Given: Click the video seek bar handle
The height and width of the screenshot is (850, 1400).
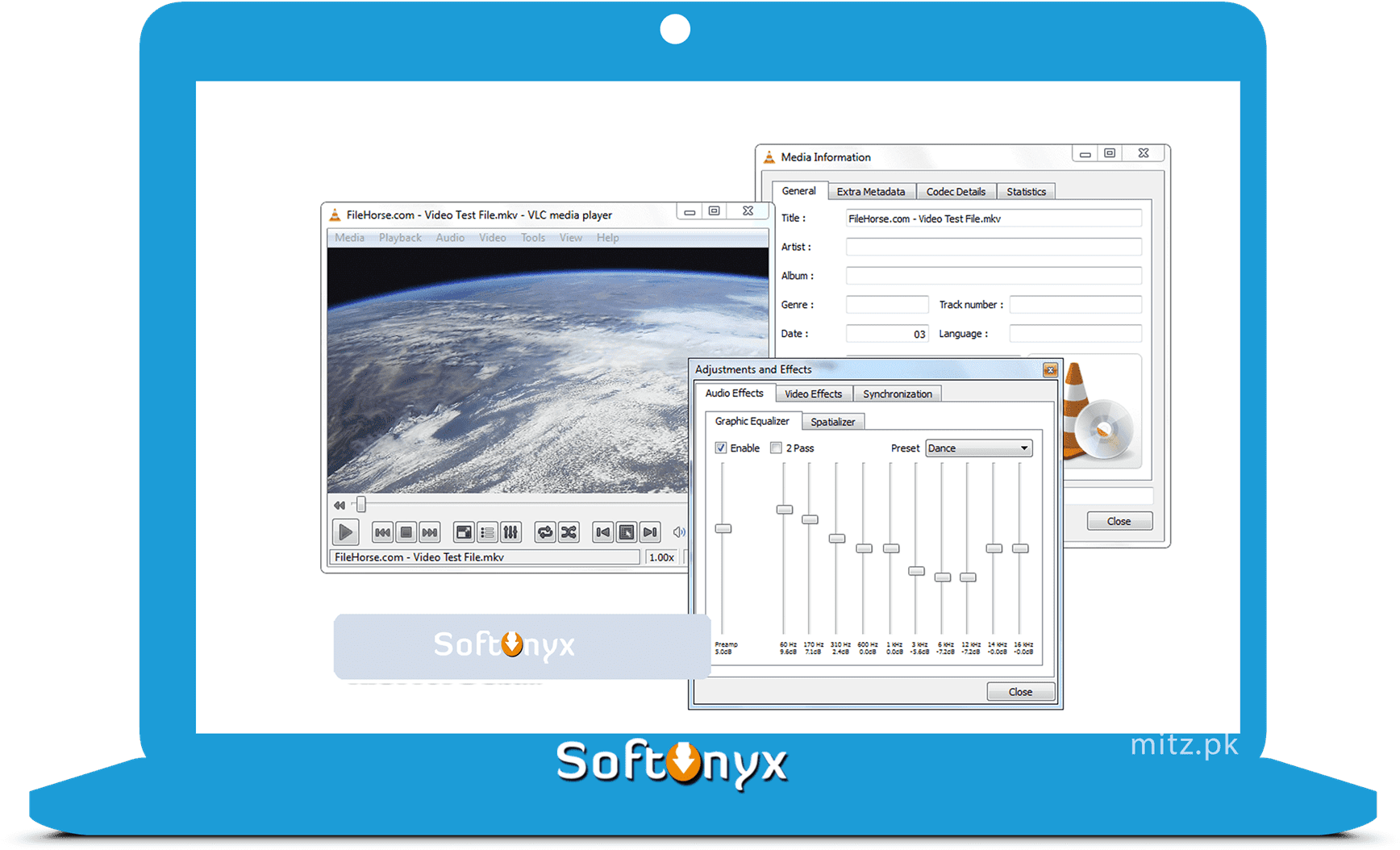Looking at the screenshot, I should pyautogui.click(x=361, y=505).
